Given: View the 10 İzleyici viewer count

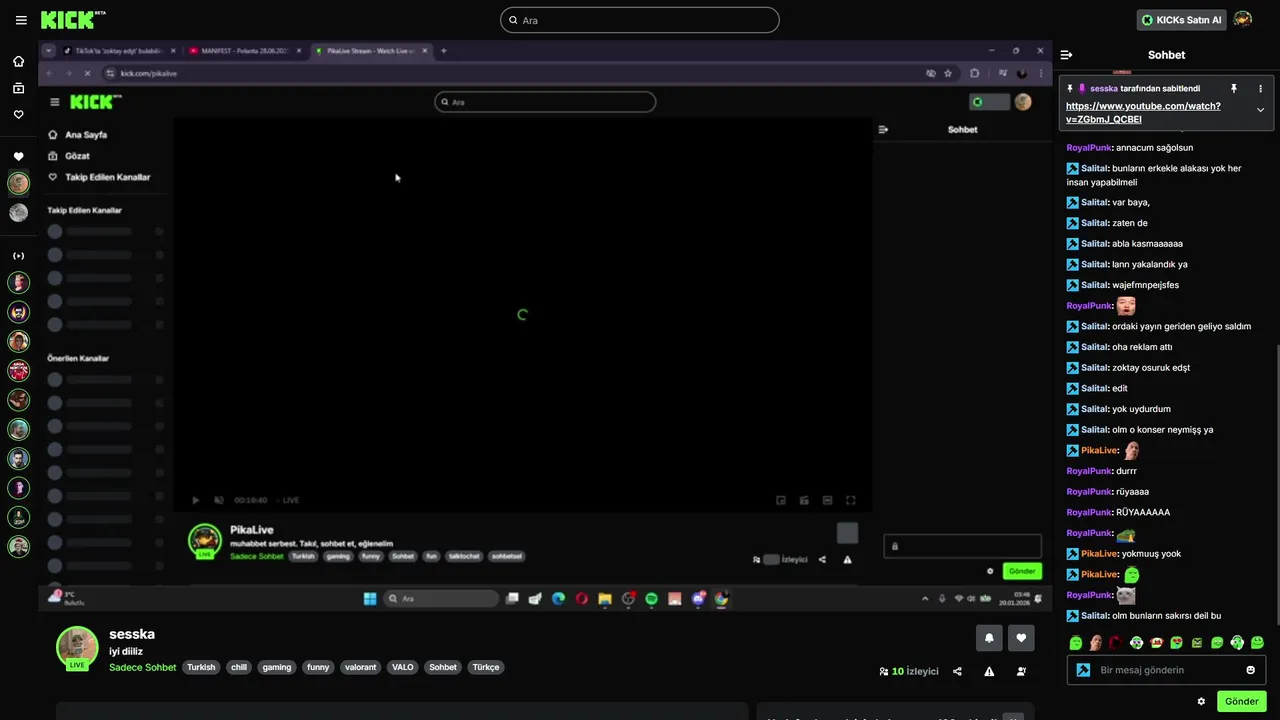Looking at the screenshot, I should 909,672.
